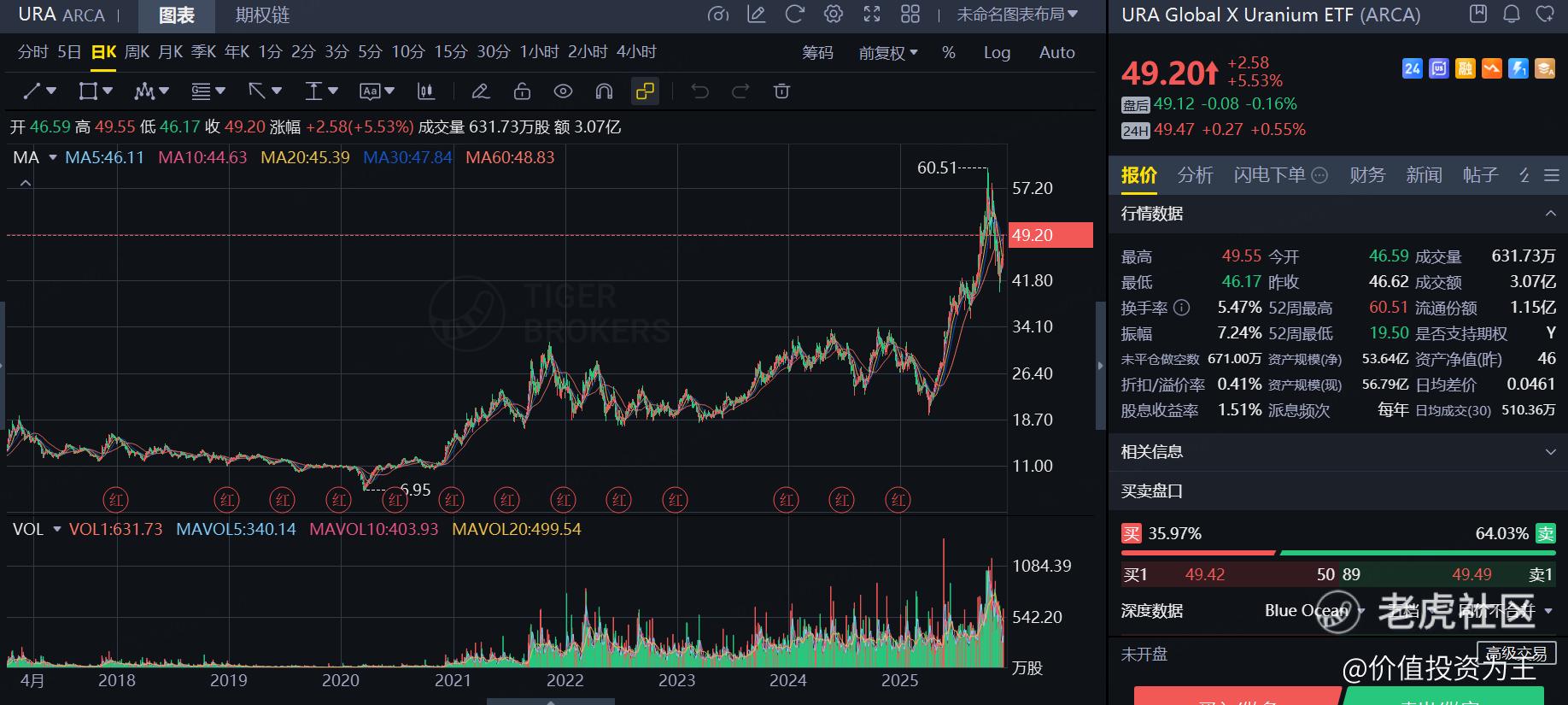Redo the drawing action
This screenshot has width=1568, height=705.
point(740,91)
